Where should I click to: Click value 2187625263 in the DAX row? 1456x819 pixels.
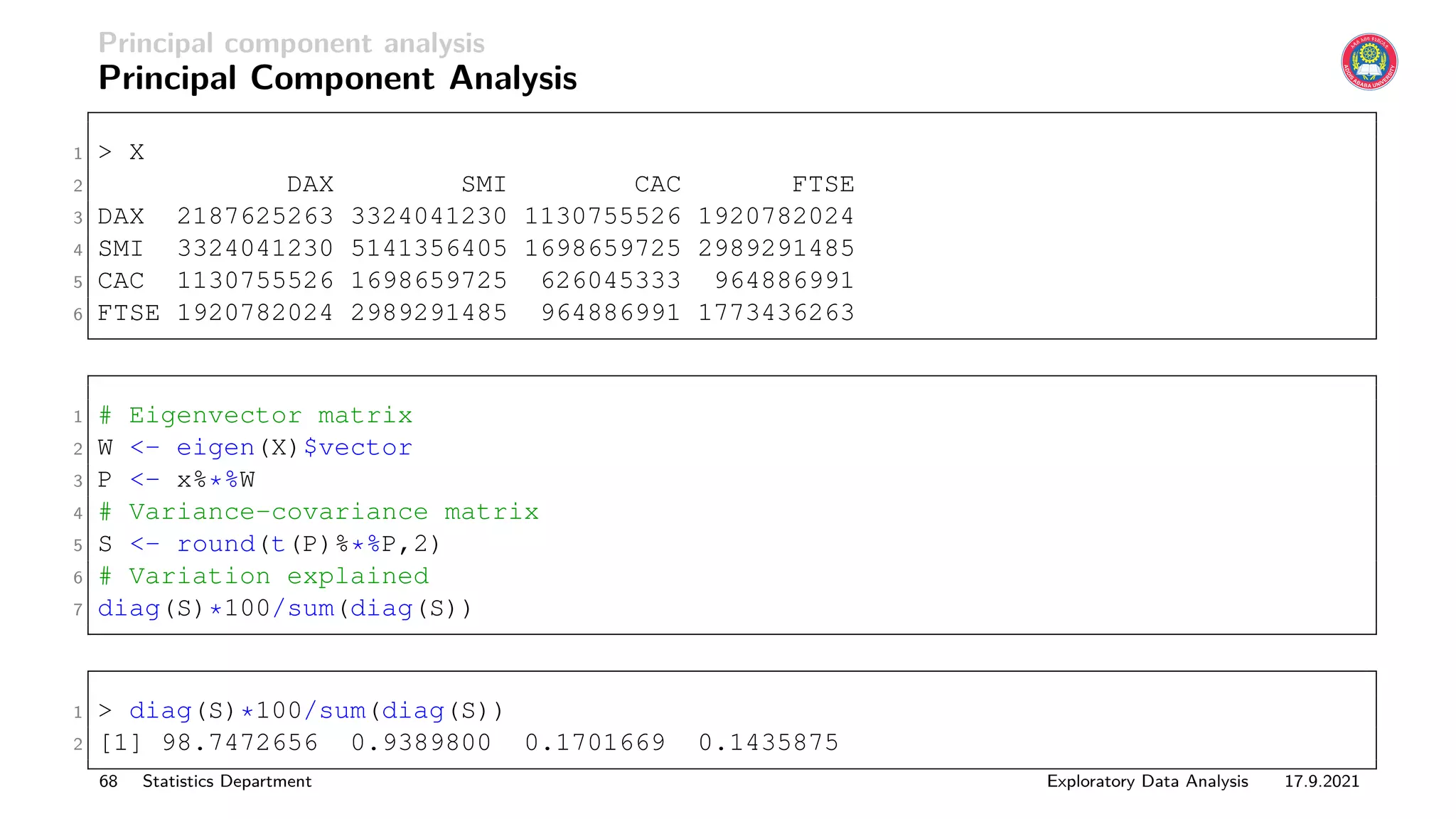tap(255, 216)
